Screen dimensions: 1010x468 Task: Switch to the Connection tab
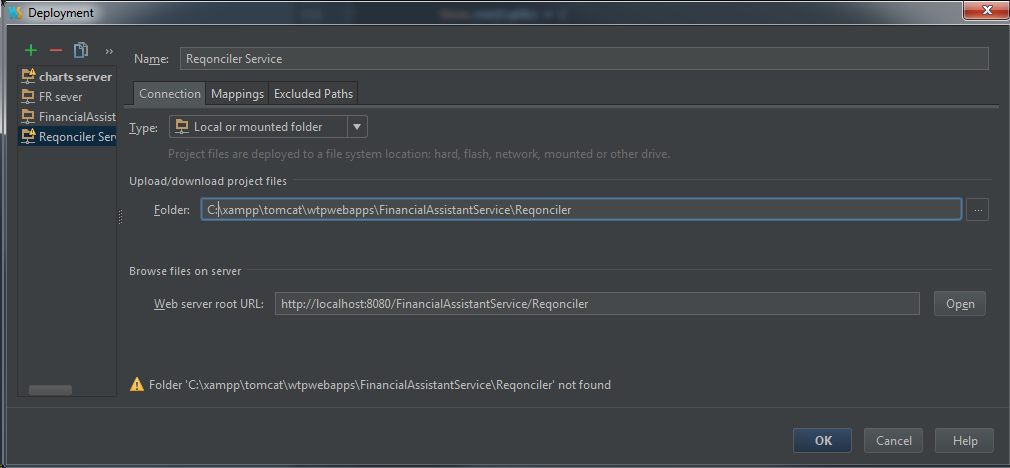pyautogui.click(x=170, y=94)
